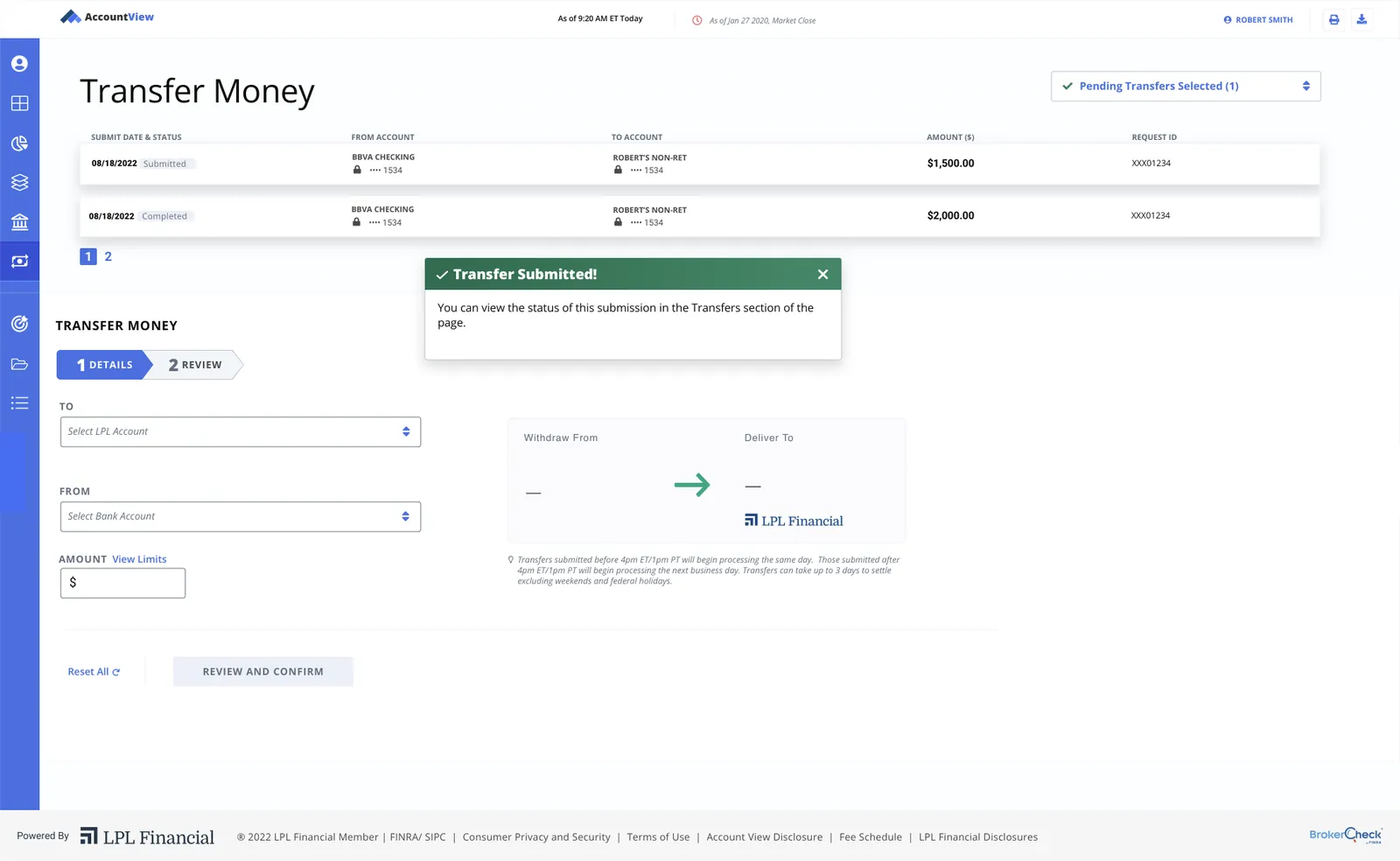Open the Select LPL Account dropdown
Screen dimensions: 1400x861
[x=241, y=431]
